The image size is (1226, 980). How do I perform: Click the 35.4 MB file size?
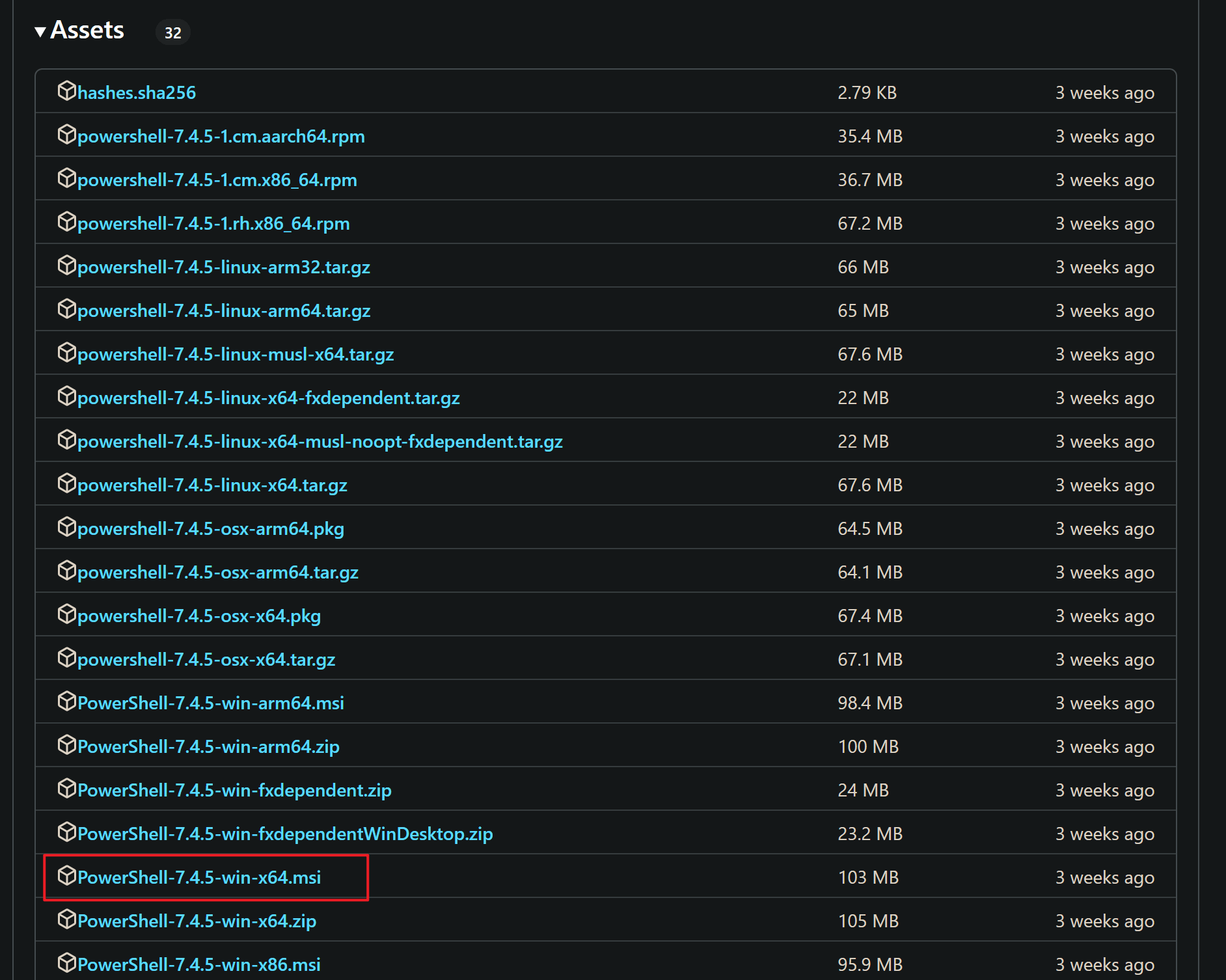coord(870,136)
